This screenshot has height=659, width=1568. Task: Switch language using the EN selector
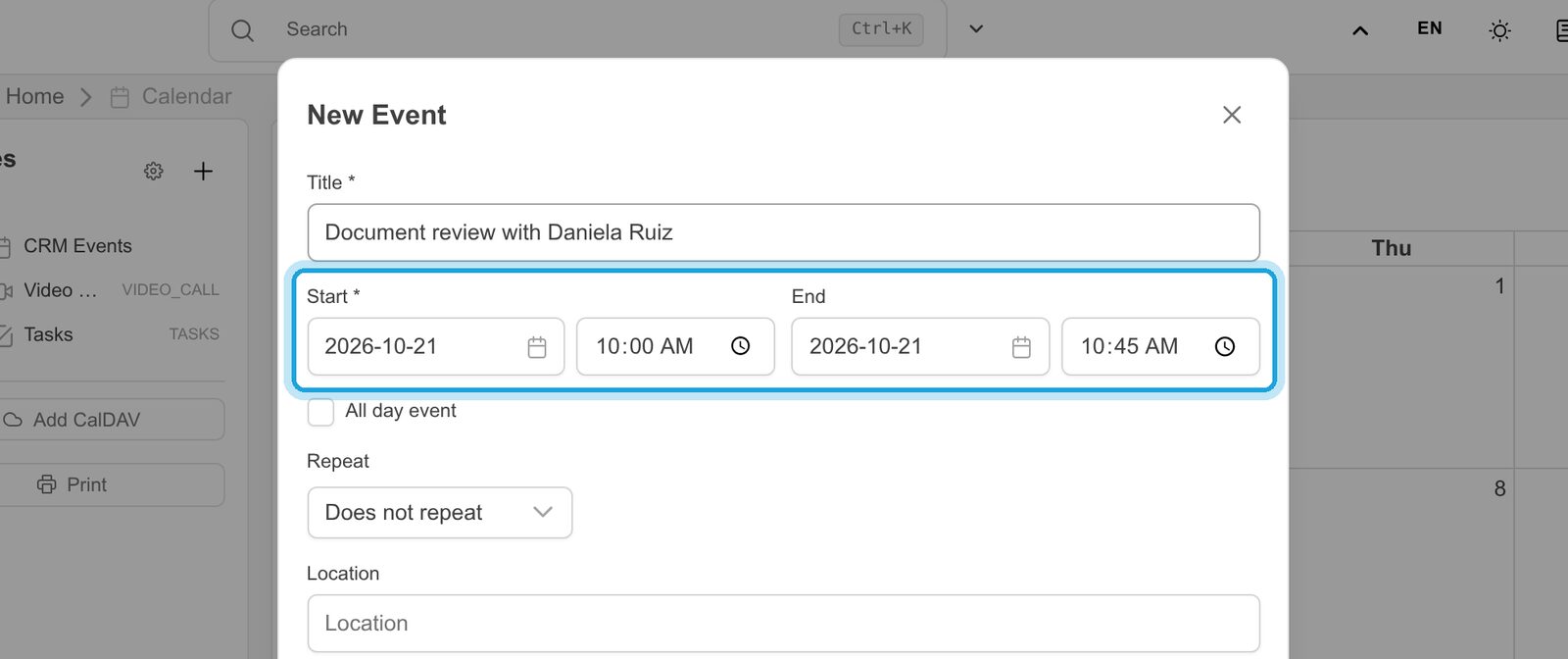coord(1430,28)
